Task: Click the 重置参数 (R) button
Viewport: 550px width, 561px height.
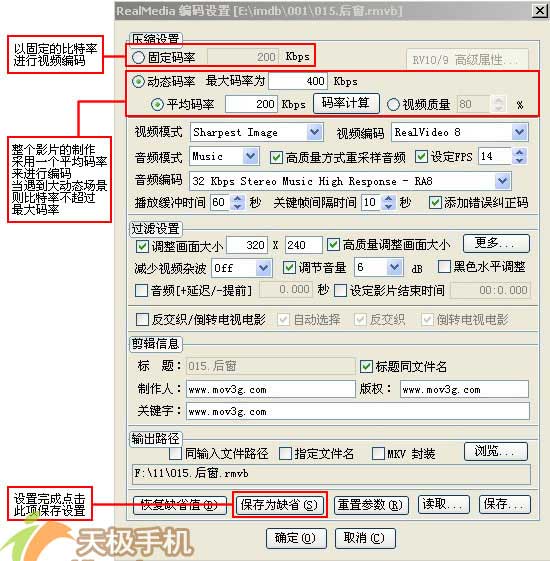Action: (x=371, y=505)
